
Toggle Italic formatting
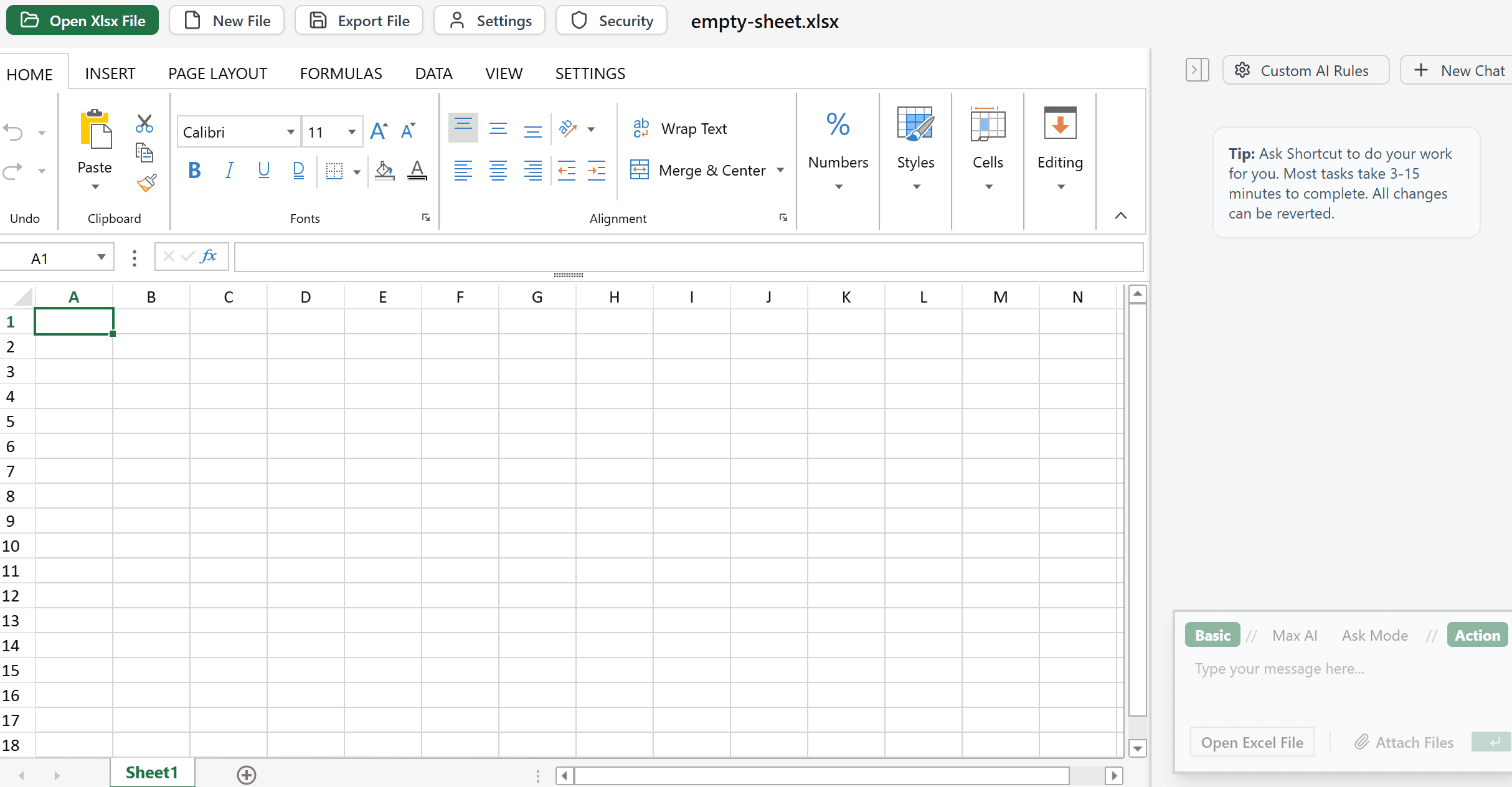tap(229, 170)
